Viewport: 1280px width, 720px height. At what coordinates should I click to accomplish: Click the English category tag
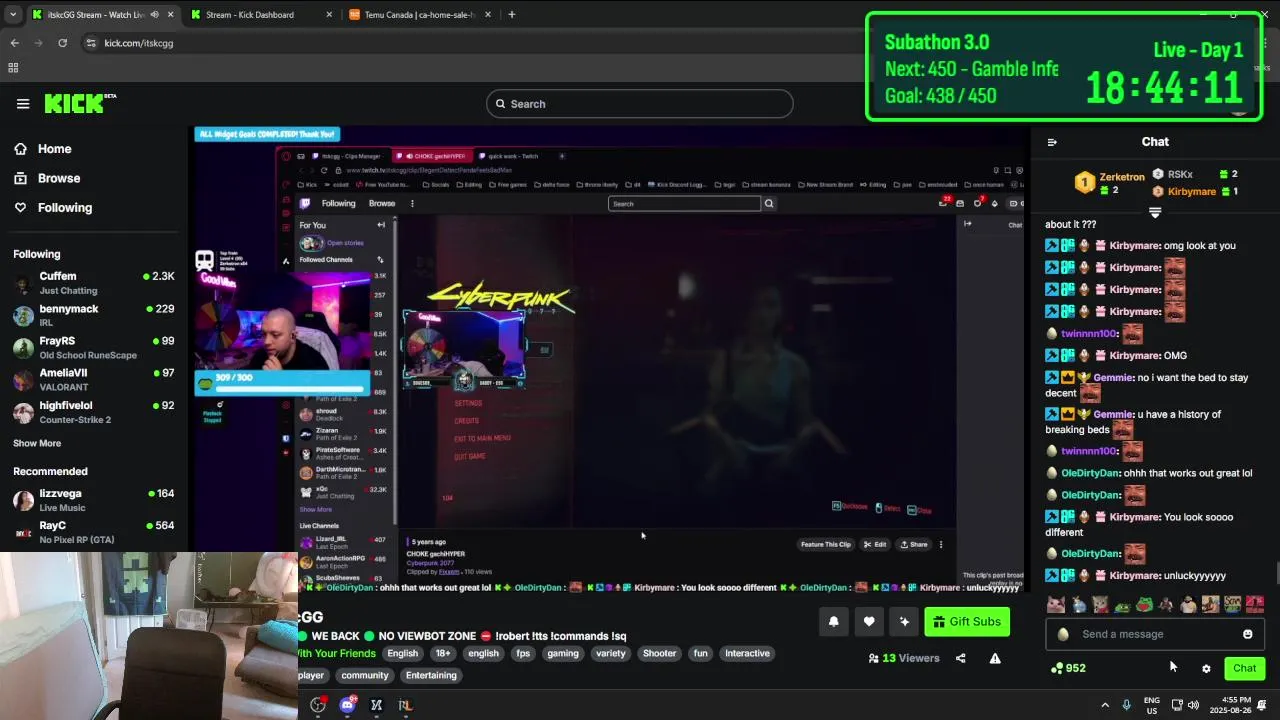coord(402,654)
